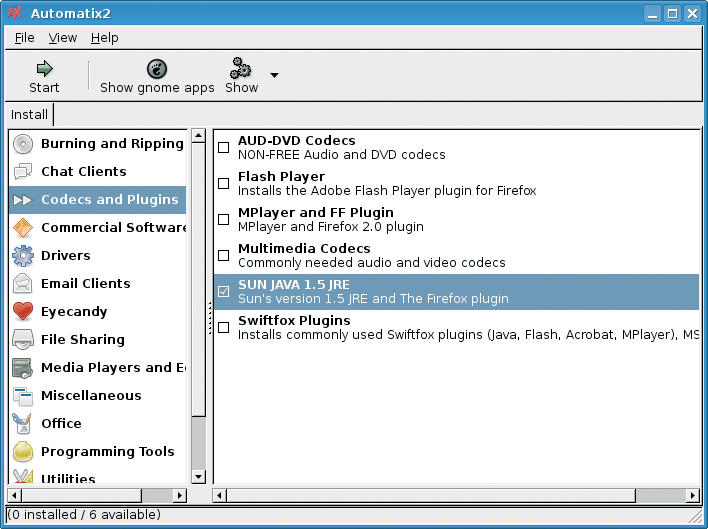708x529 pixels.
Task: Click the File Sharing drive icon
Action: (x=23, y=339)
